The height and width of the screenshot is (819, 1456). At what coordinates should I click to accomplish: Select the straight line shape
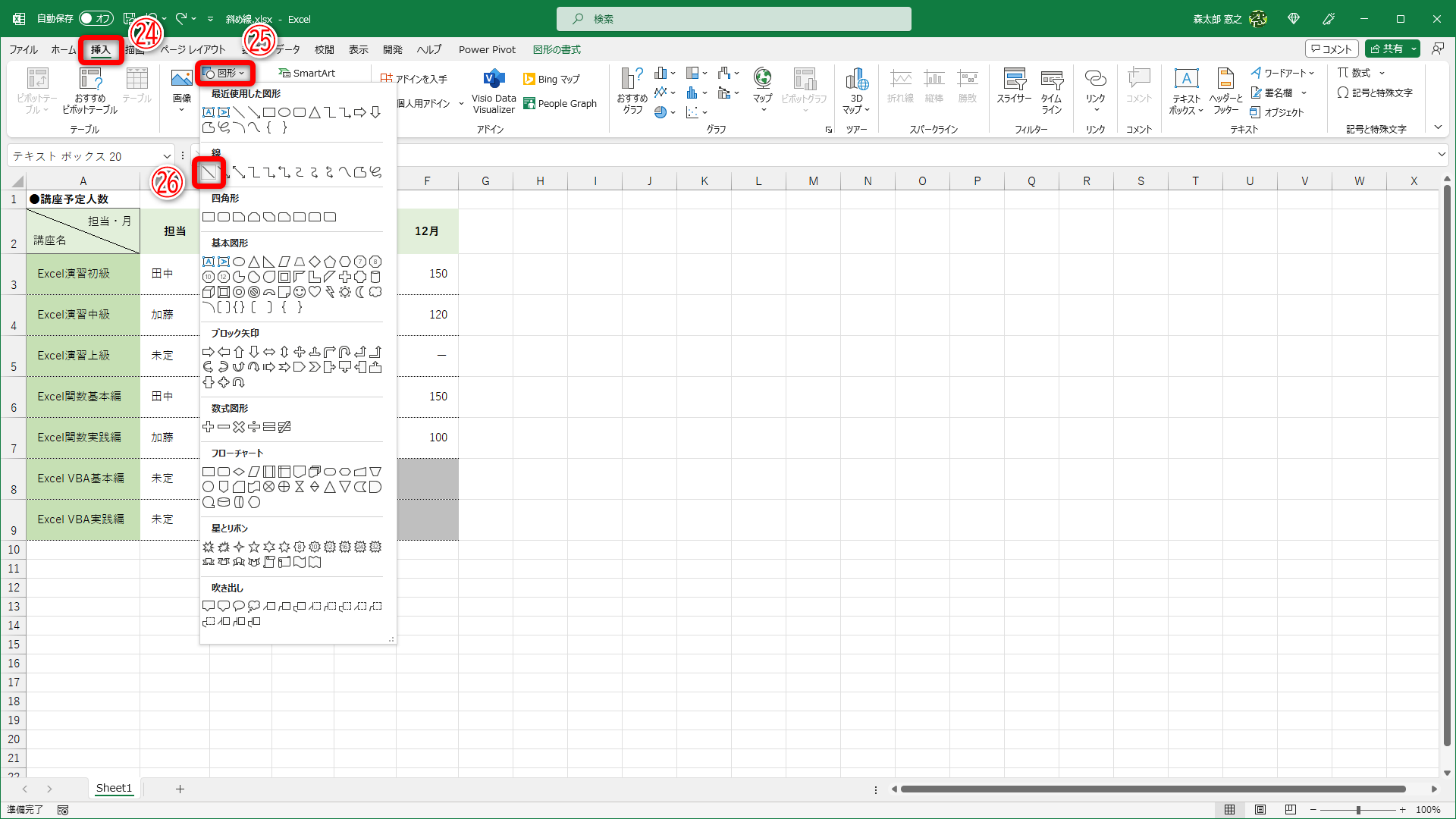[x=209, y=173]
